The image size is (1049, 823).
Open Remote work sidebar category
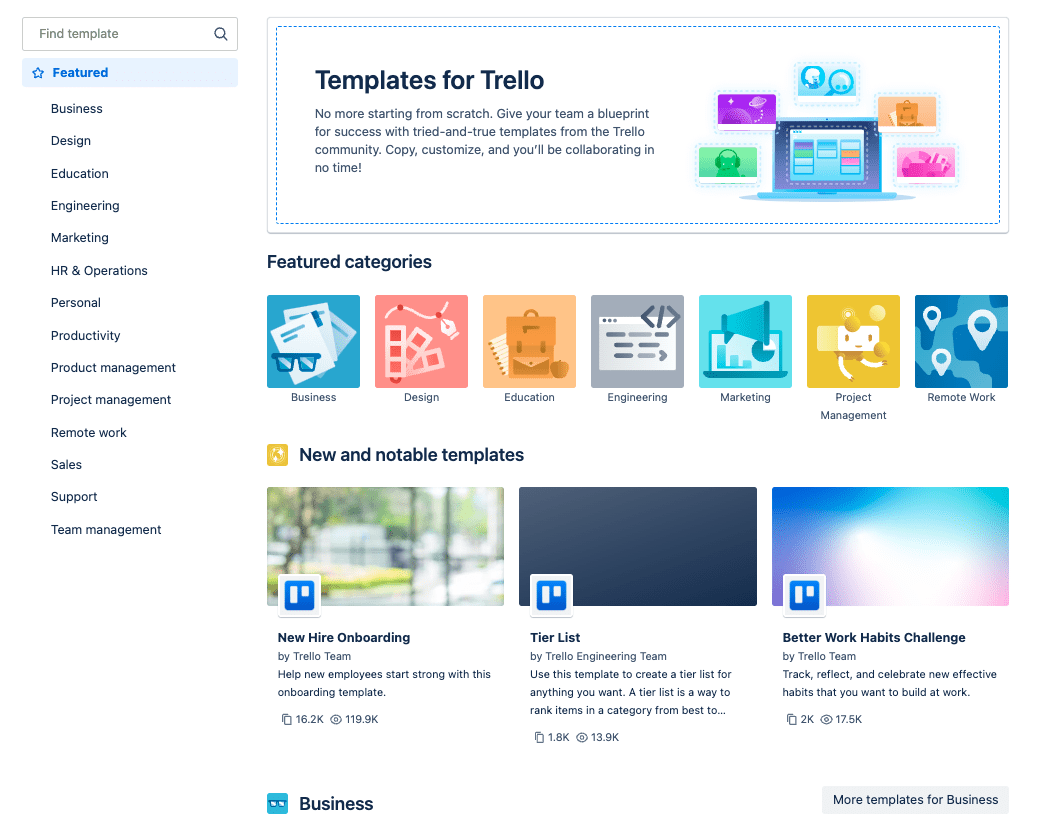pos(88,432)
